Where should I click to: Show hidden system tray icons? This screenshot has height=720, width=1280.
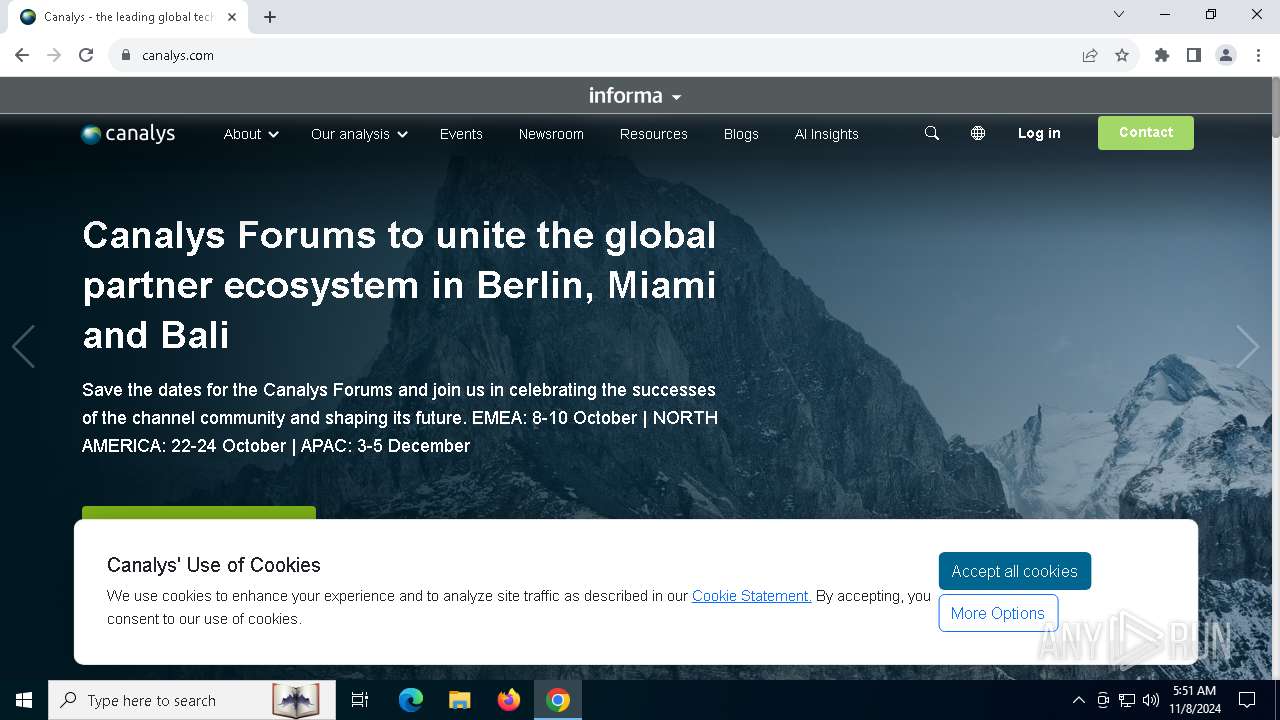pyautogui.click(x=1078, y=700)
